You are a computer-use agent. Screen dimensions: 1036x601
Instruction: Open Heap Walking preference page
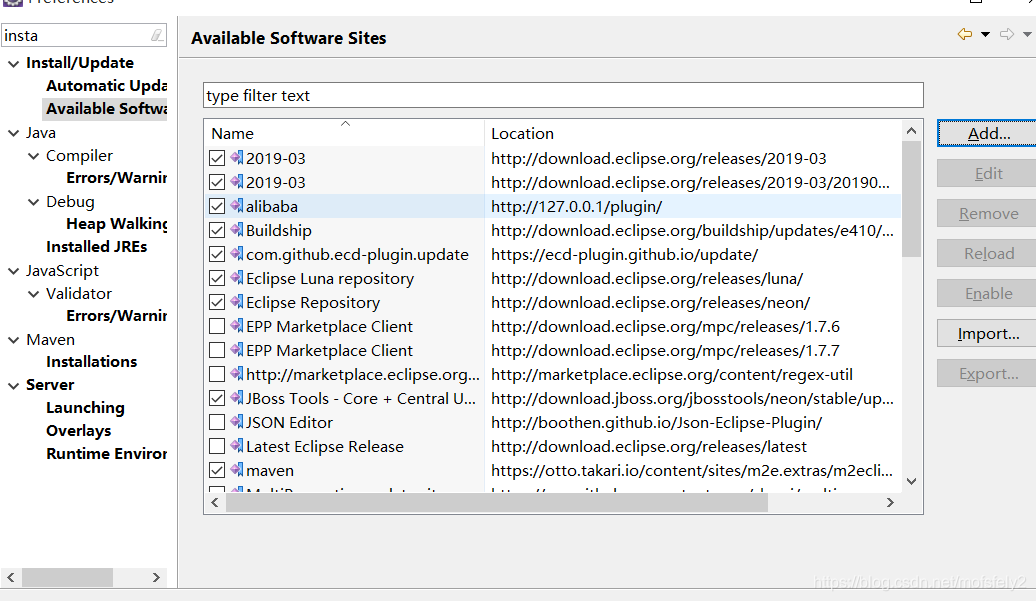pyautogui.click(x=117, y=224)
